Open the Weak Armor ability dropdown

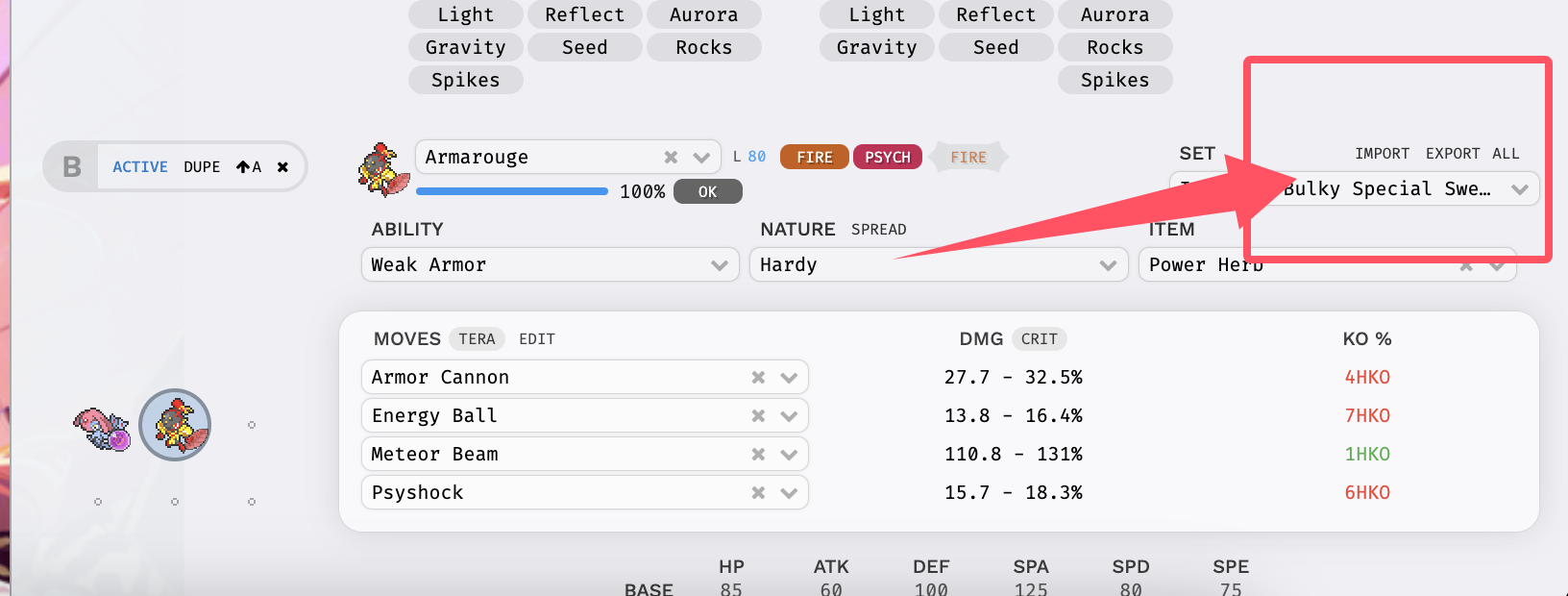tap(719, 265)
